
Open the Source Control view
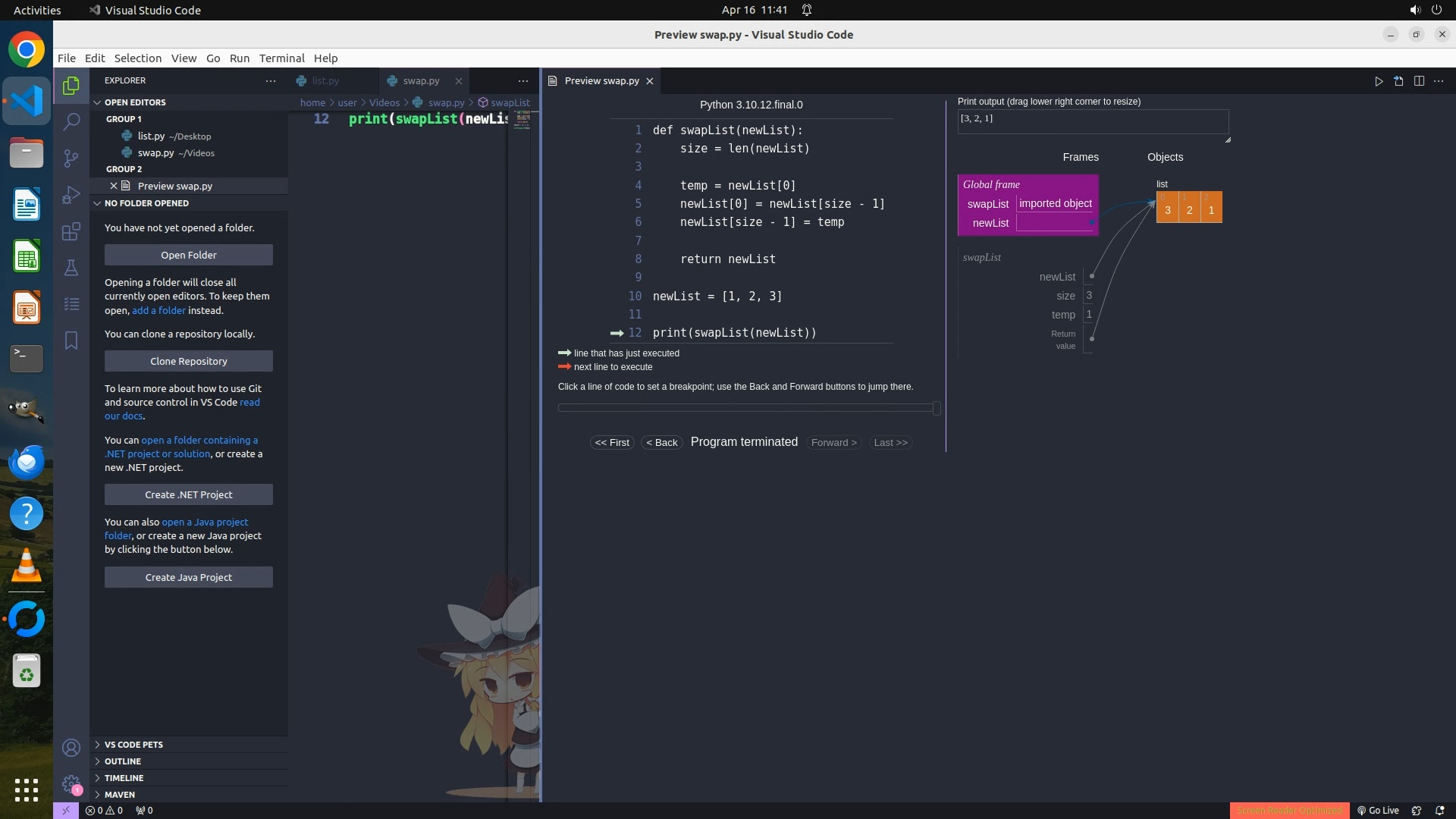(x=71, y=158)
